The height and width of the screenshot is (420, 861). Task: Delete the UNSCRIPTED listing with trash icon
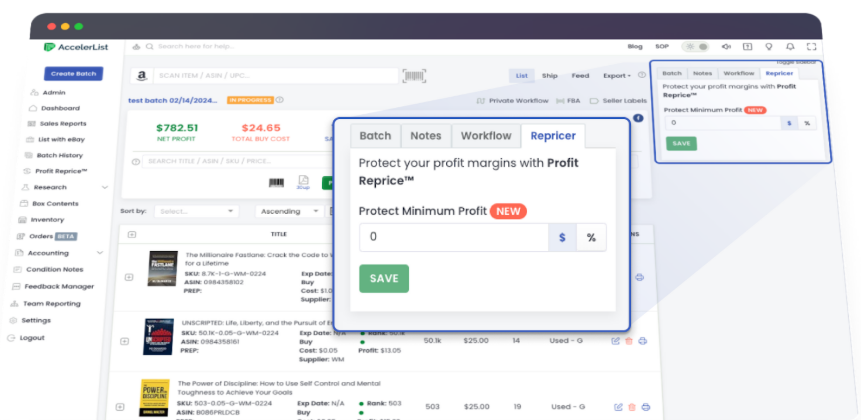click(629, 341)
